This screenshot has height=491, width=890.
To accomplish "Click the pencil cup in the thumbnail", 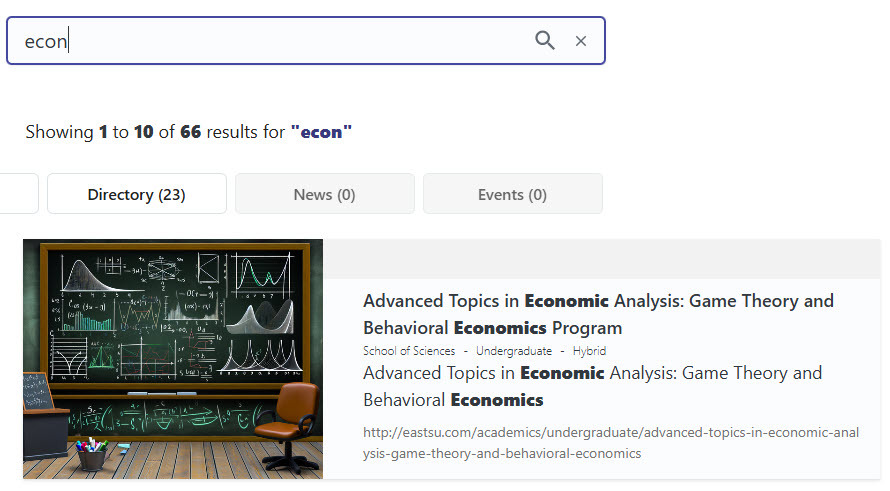I will pos(93,453).
